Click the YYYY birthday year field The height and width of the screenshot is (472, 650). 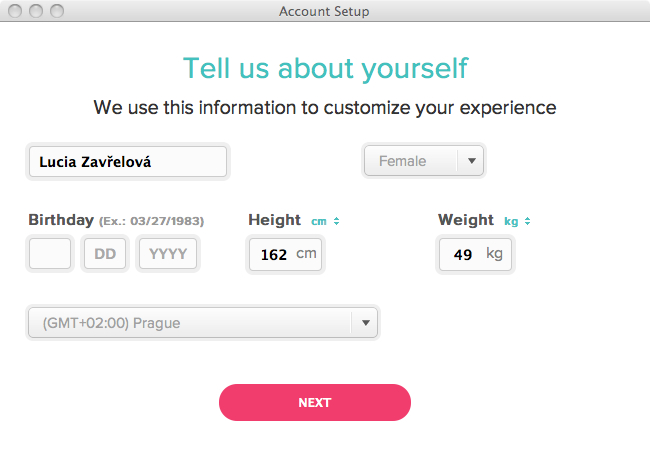coord(168,254)
